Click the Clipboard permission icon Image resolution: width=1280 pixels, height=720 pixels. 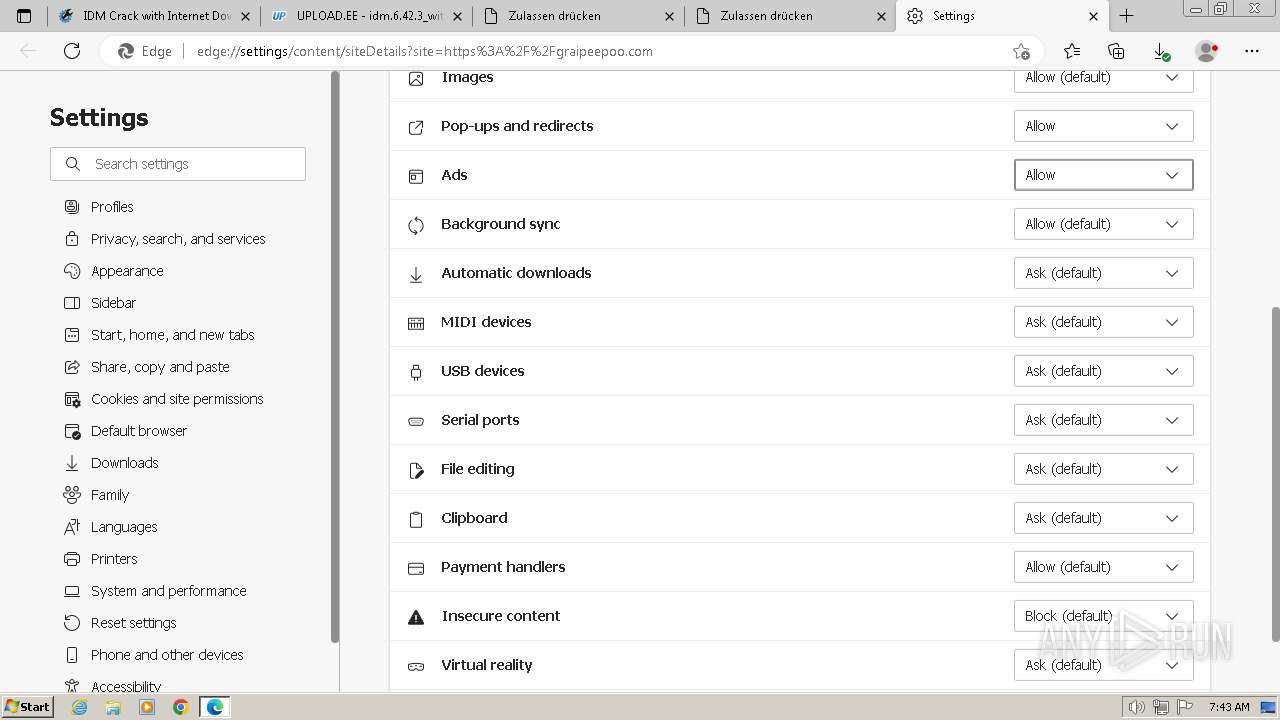pos(416,519)
